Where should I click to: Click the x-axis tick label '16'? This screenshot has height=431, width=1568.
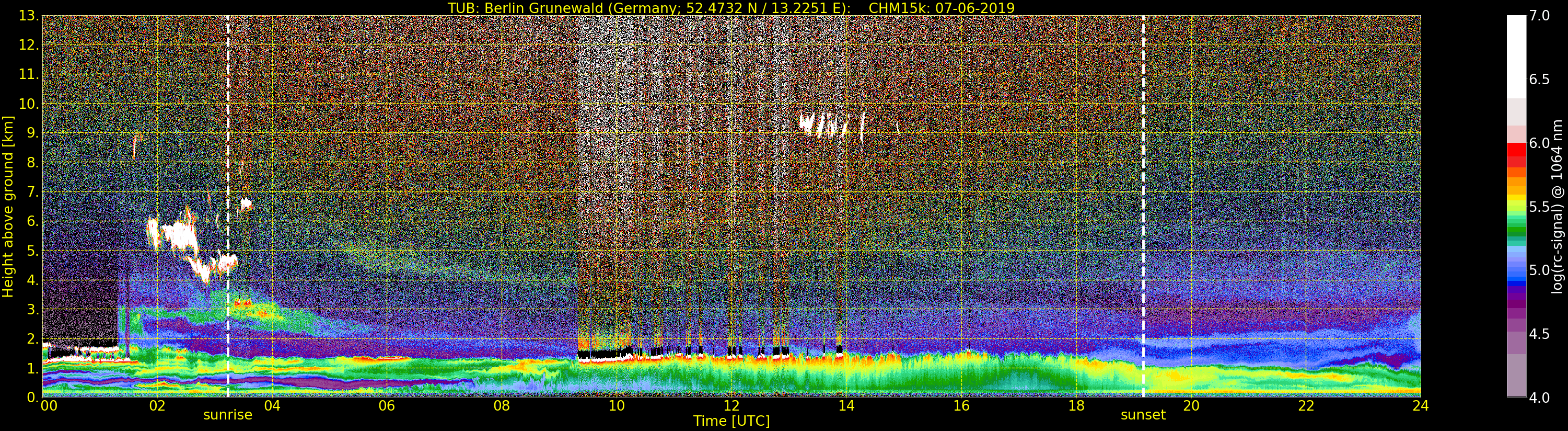[961, 406]
